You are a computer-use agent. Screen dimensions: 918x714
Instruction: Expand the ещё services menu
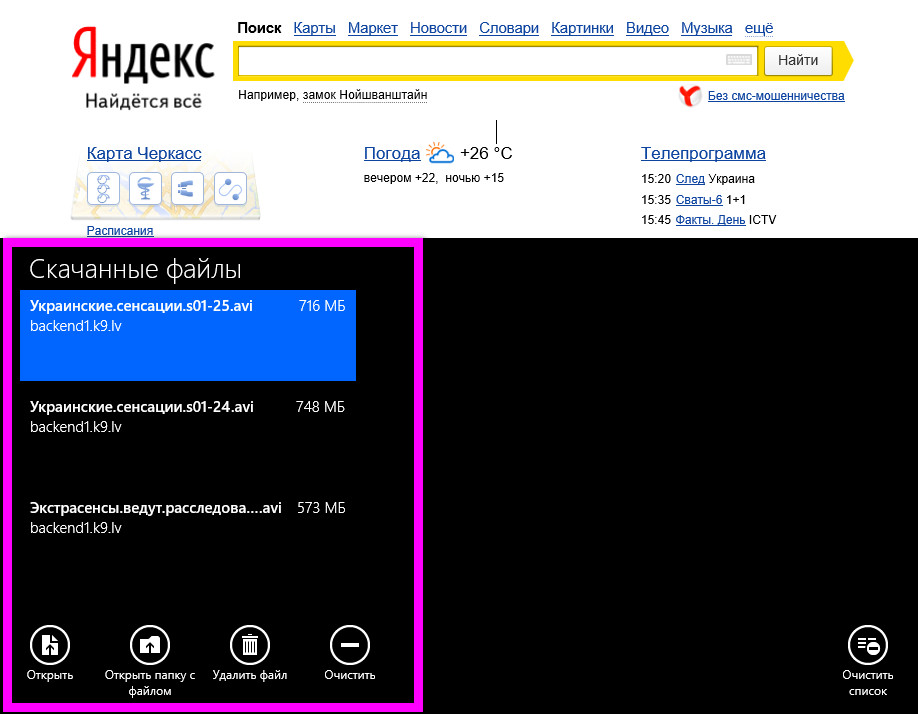point(759,28)
